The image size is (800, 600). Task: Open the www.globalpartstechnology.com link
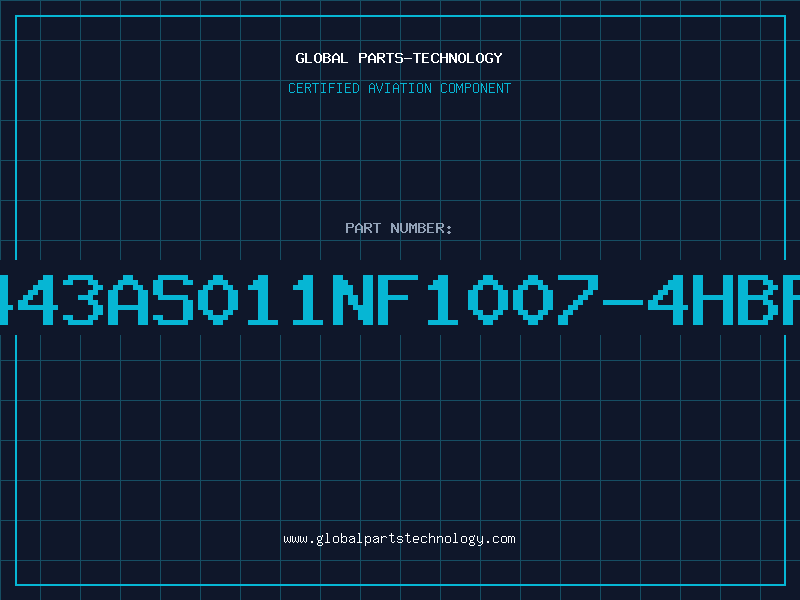[x=399, y=539]
